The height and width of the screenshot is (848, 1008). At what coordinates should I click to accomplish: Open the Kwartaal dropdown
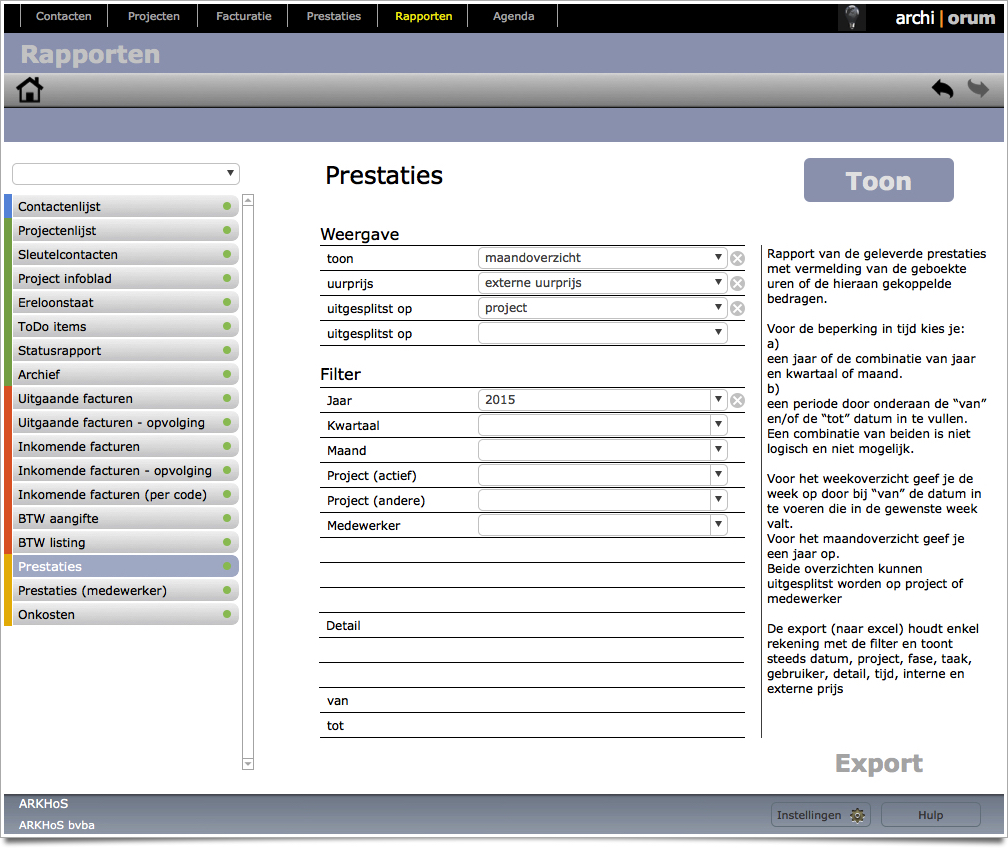(x=602, y=425)
